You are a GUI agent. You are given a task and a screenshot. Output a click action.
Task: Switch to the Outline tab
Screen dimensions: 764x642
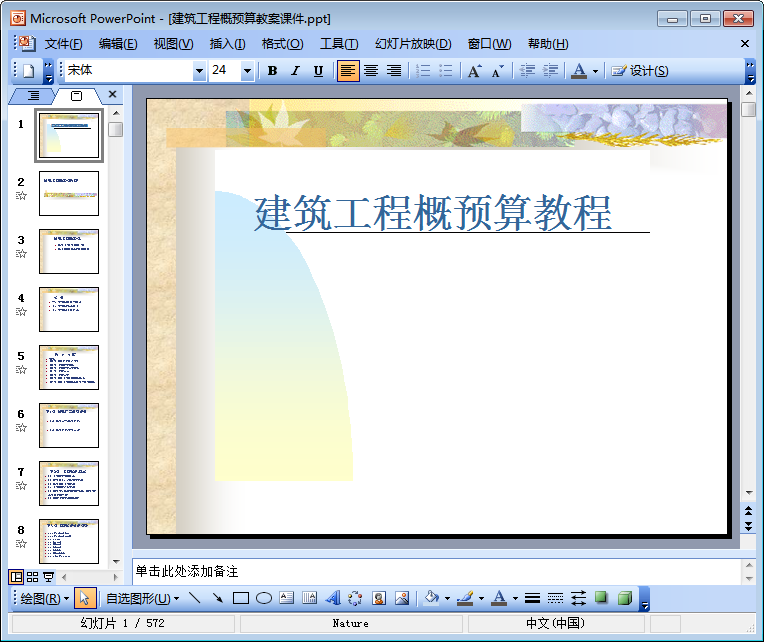click(x=33, y=95)
